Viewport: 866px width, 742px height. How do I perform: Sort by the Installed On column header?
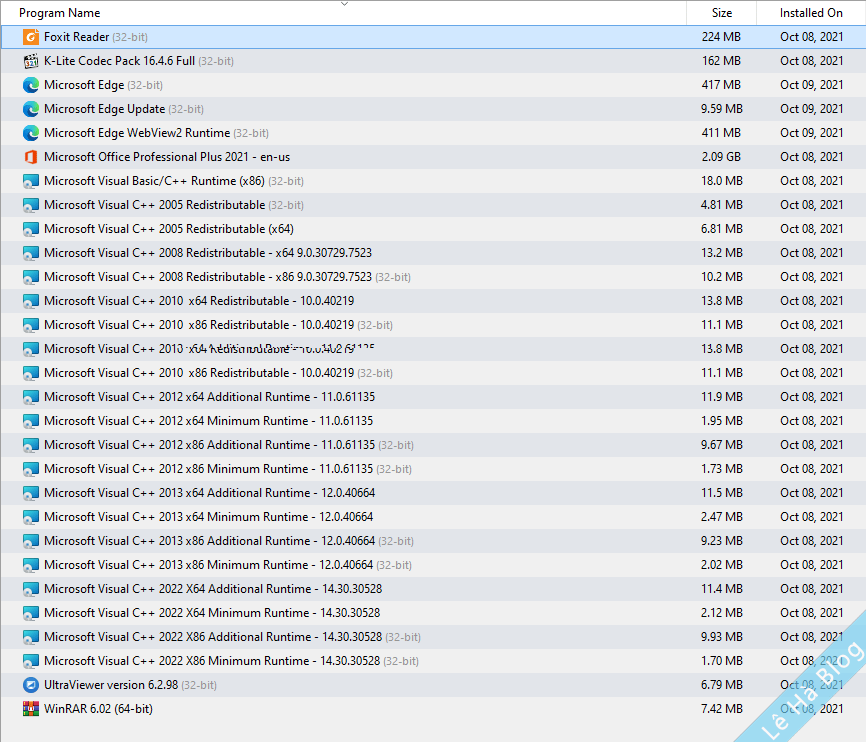pyautogui.click(x=811, y=13)
